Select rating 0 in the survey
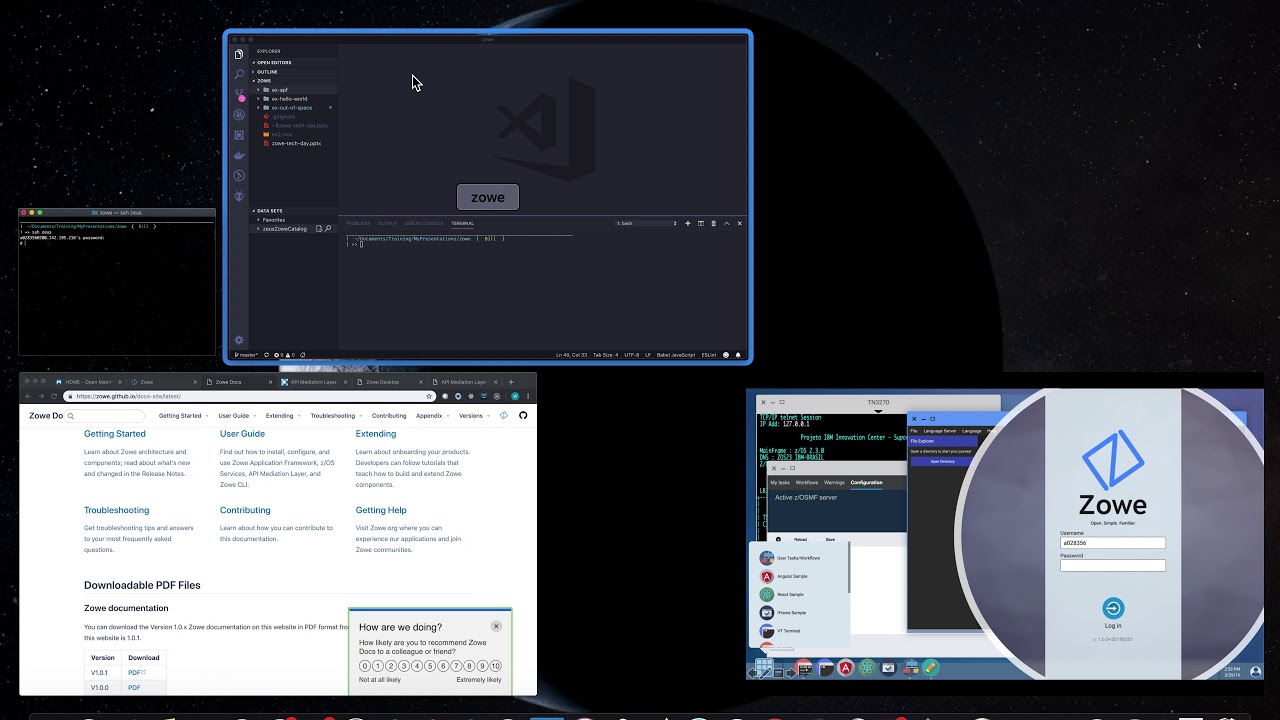1280x720 pixels. tap(365, 666)
